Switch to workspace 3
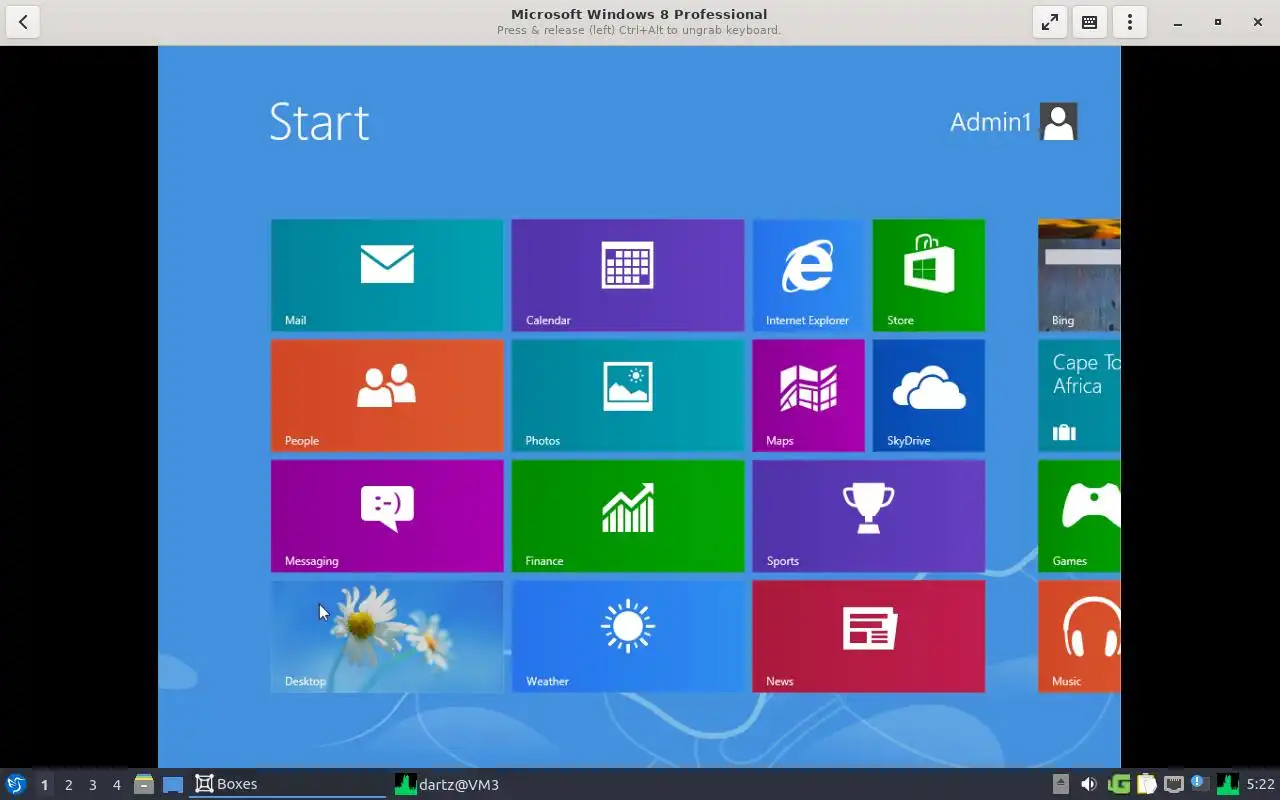The width and height of the screenshot is (1280, 800). coord(92,785)
